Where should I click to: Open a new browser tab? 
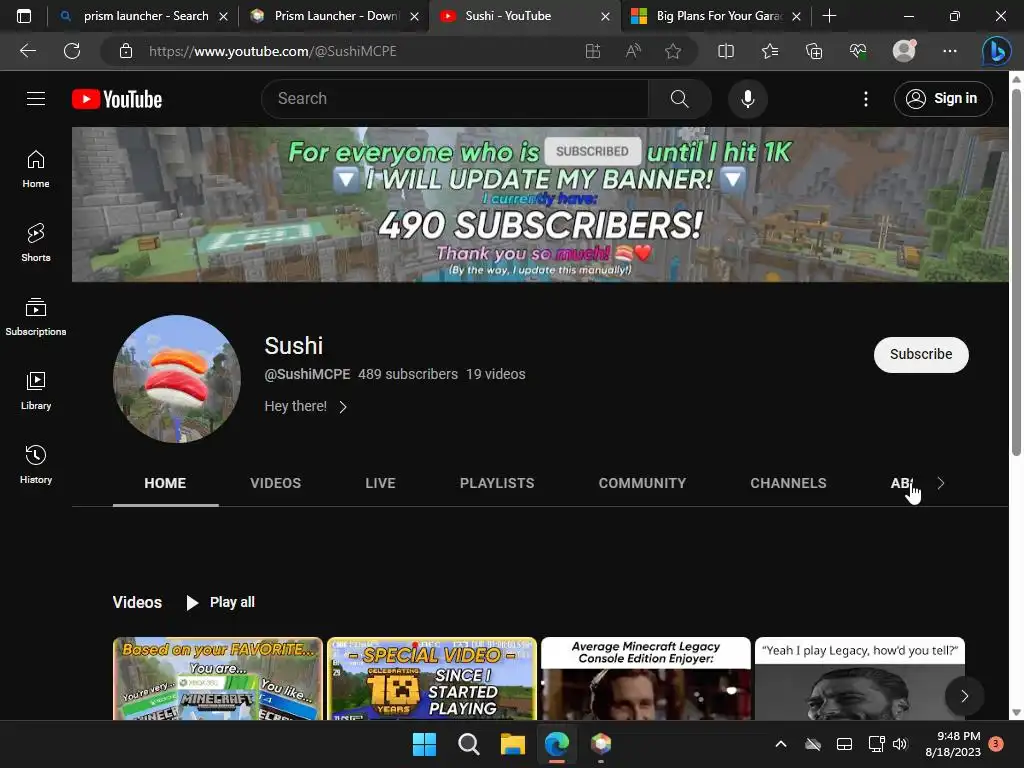(x=829, y=16)
